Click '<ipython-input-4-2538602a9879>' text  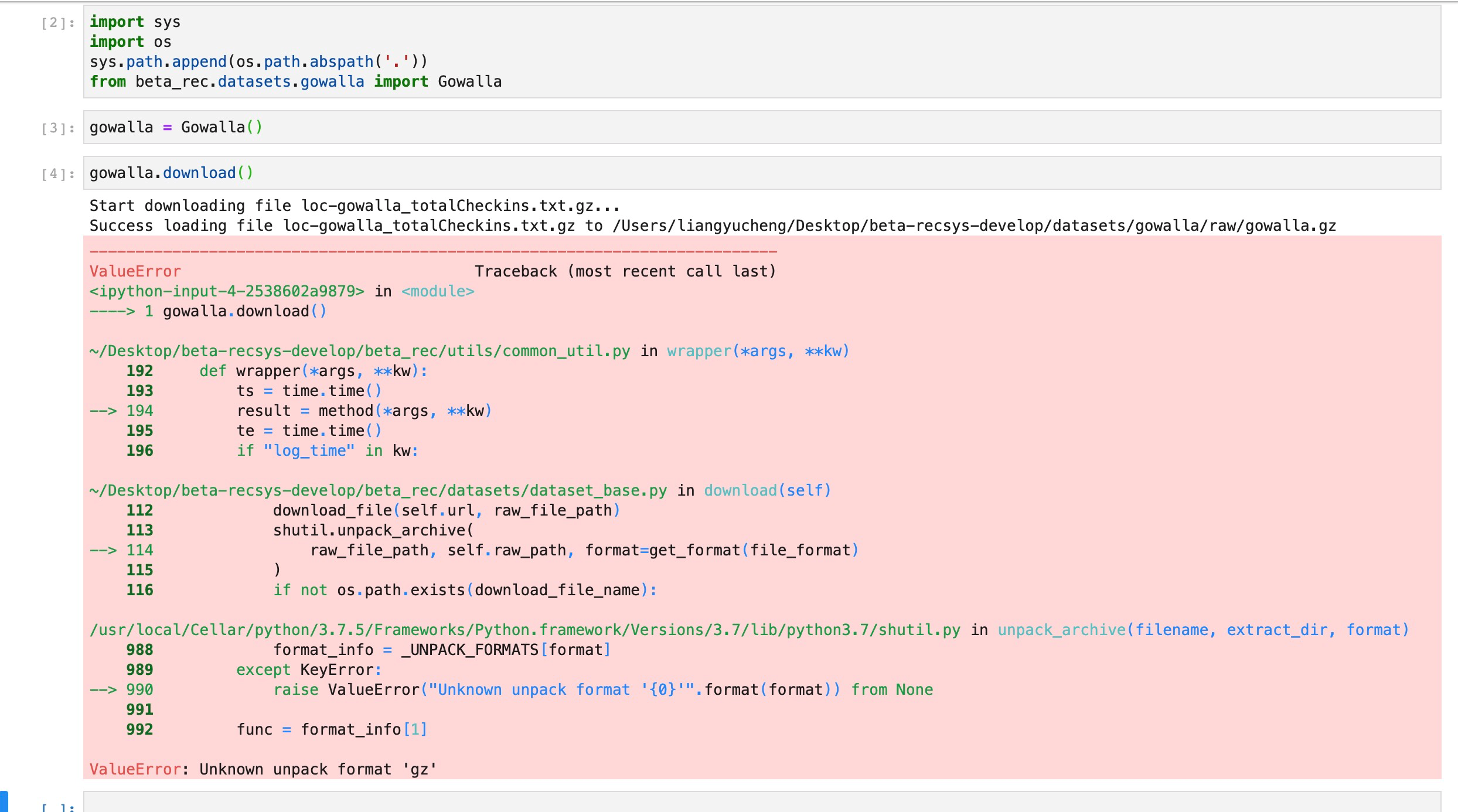[x=227, y=291]
